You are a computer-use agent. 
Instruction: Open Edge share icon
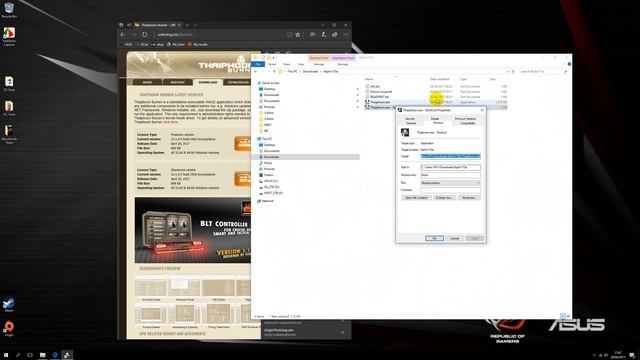click(x=335, y=35)
